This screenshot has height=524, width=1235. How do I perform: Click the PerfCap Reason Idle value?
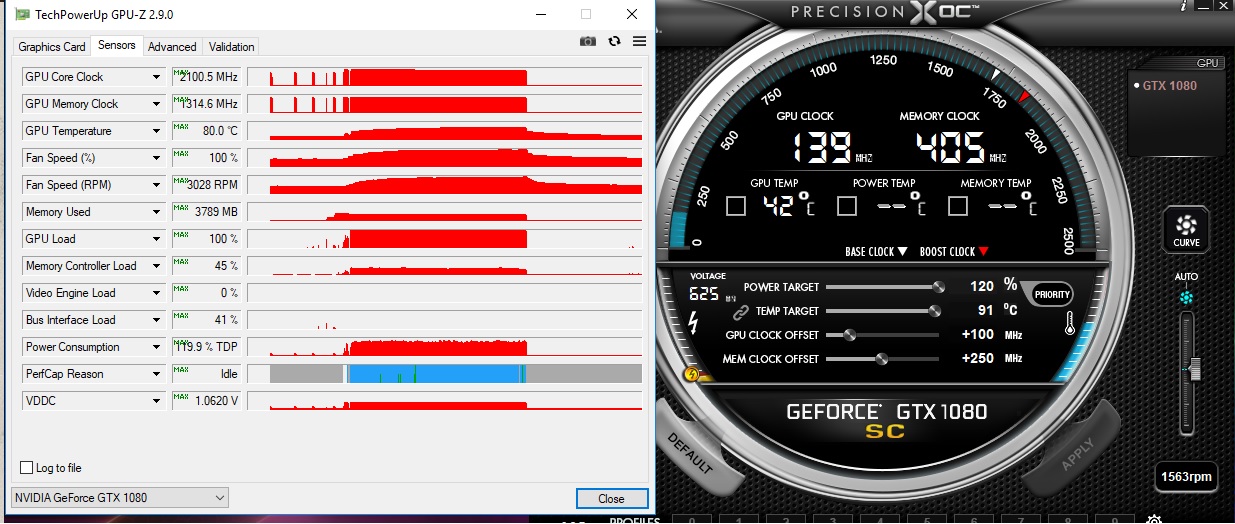click(x=206, y=374)
